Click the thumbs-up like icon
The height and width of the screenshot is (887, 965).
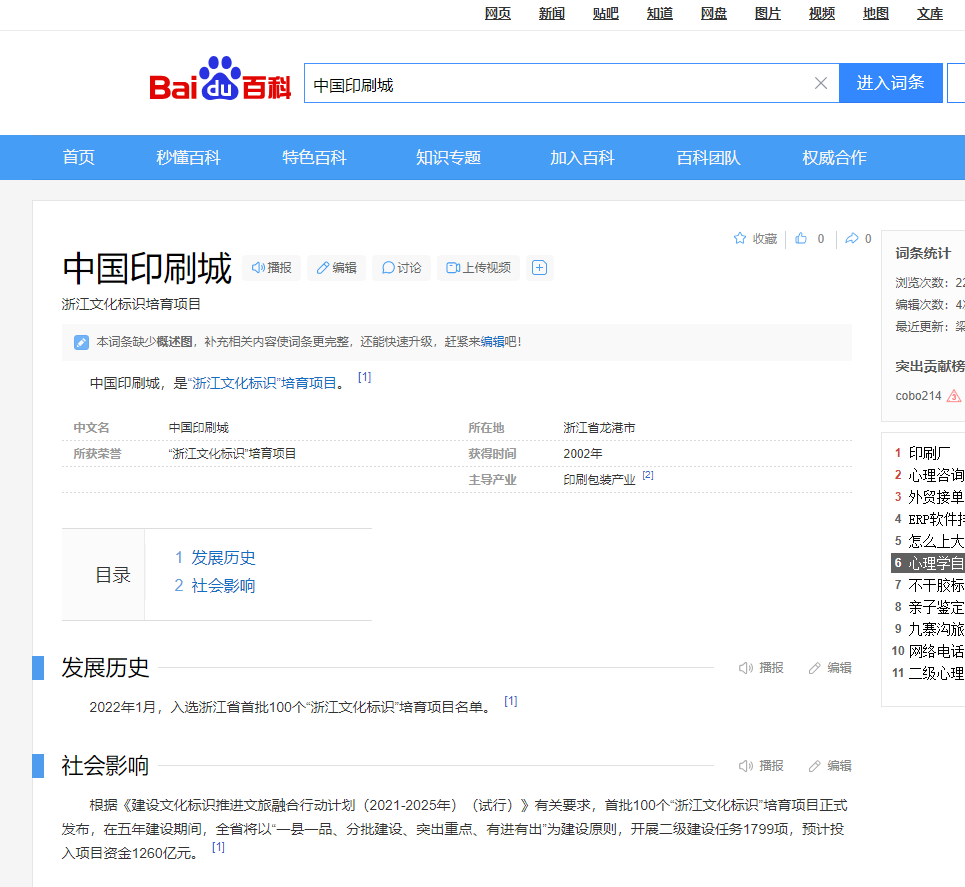click(801, 238)
